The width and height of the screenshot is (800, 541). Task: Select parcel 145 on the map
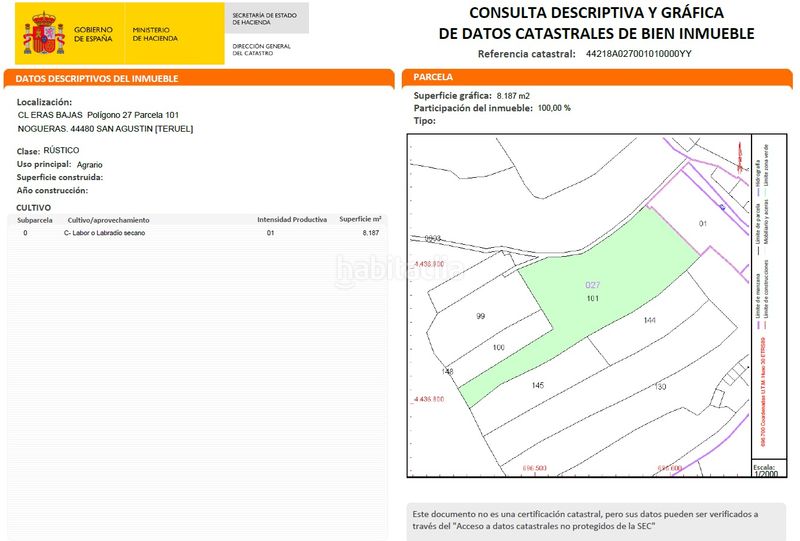tap(537, 385)
